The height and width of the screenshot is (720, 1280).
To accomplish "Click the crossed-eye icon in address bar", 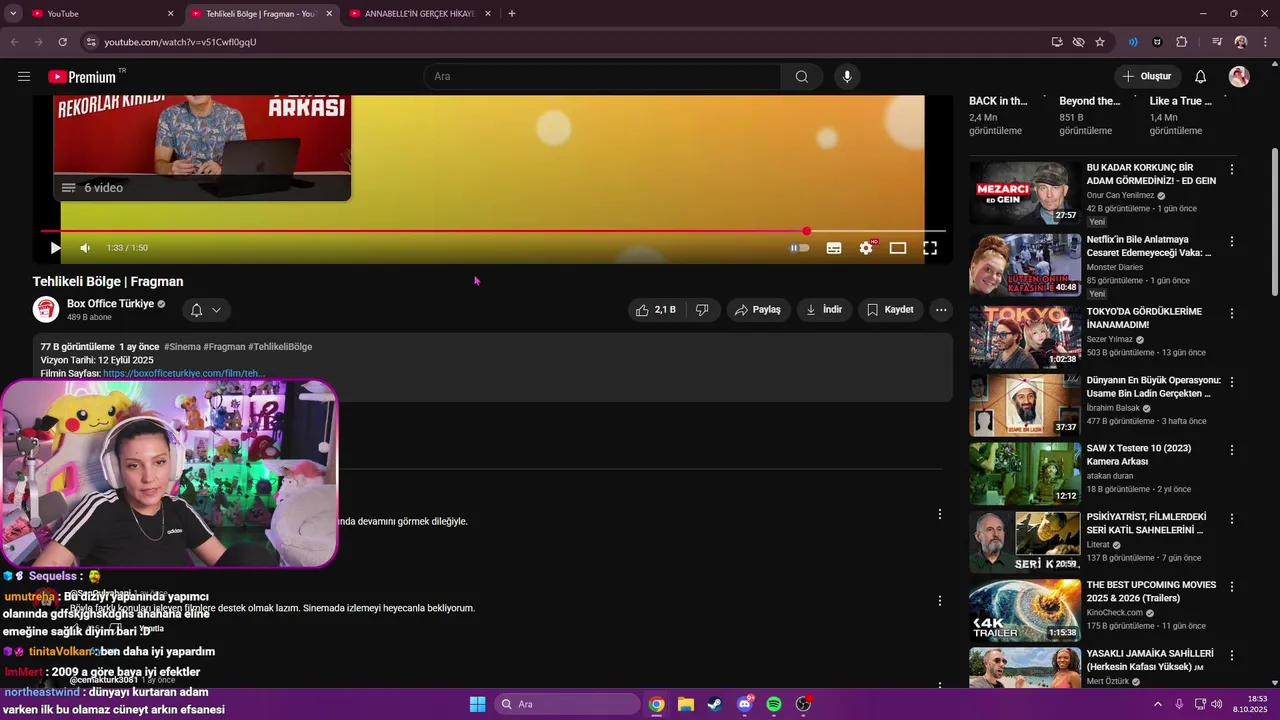I will click(x=1078, y=42).
